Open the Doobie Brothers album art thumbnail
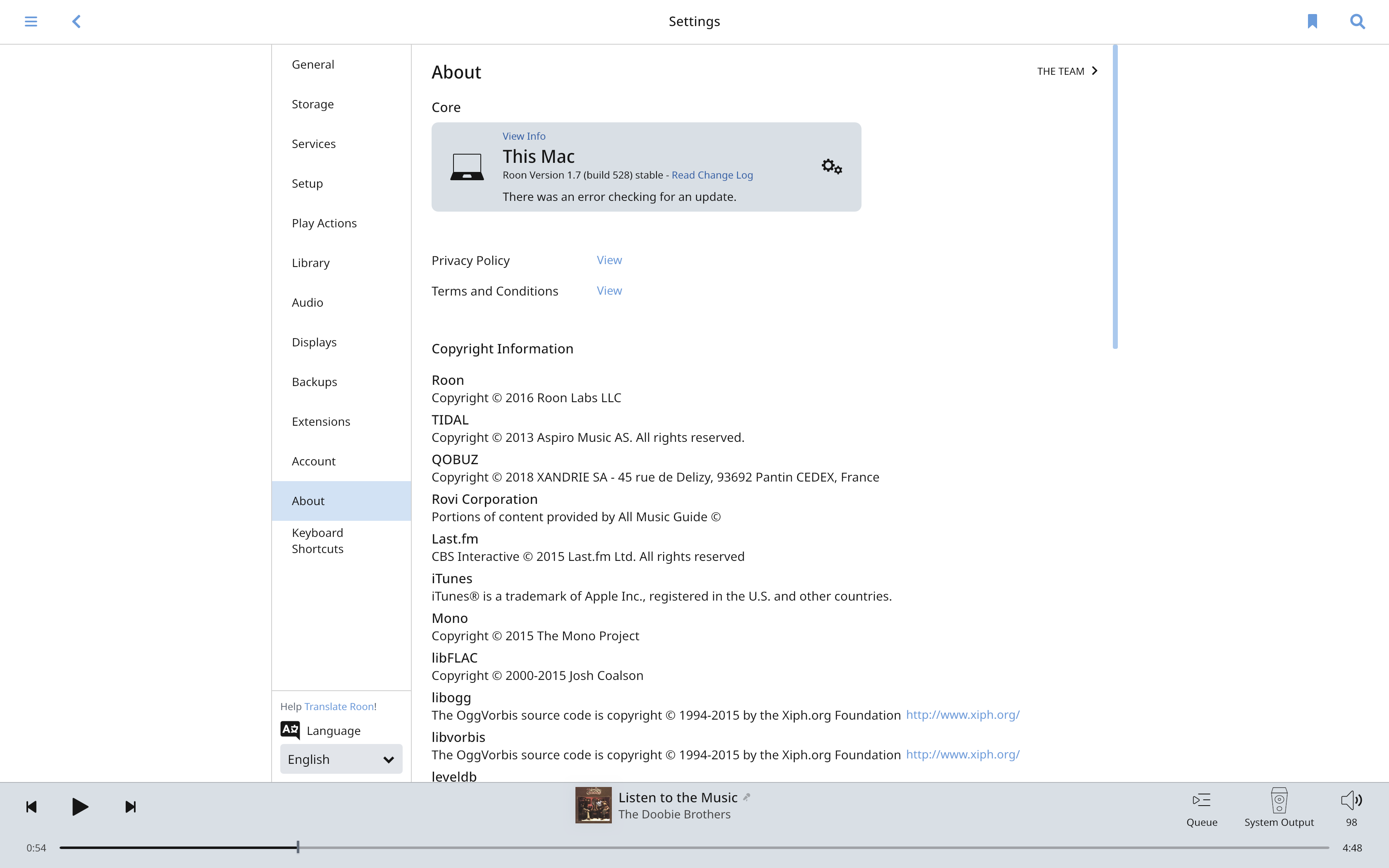The width and height of the screenshot is (1389, 868). tap(594, 805)
